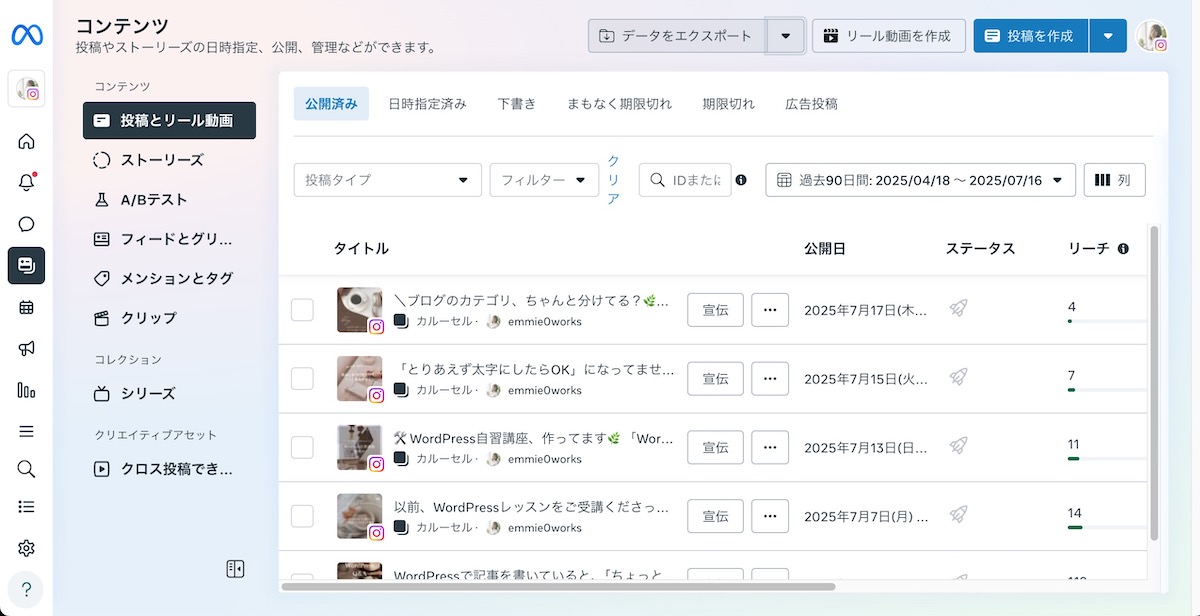Image resolution: width=1200 pixels, height=616 pixels.
Task: Open the フィルター dropdown
Action: pos(544,180)
